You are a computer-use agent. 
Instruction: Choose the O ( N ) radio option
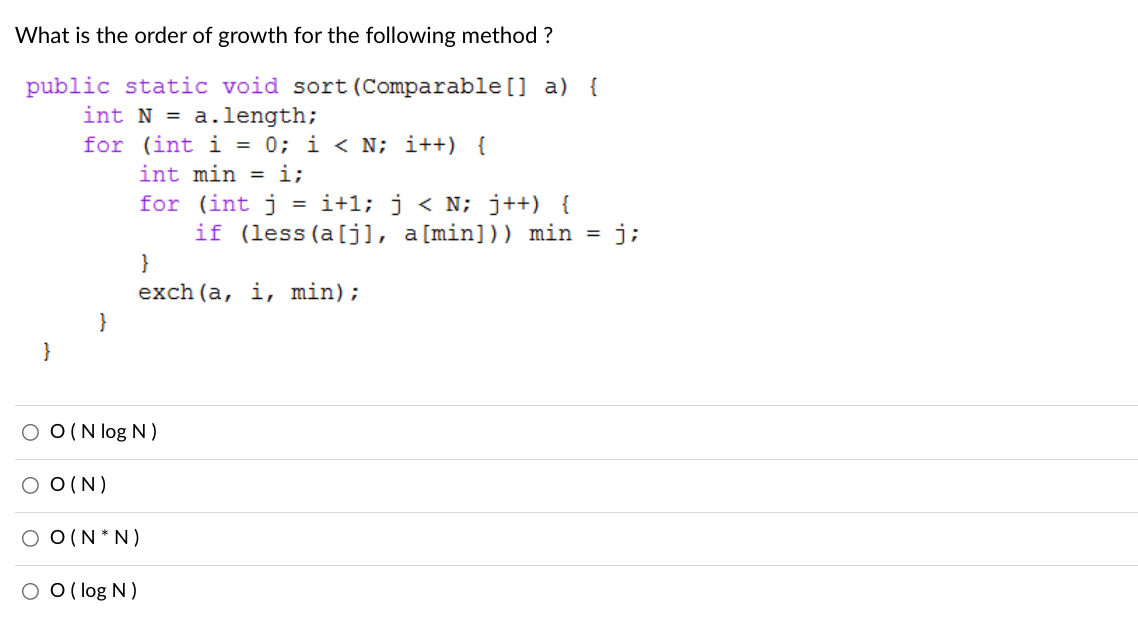click(x=30, y=485)
